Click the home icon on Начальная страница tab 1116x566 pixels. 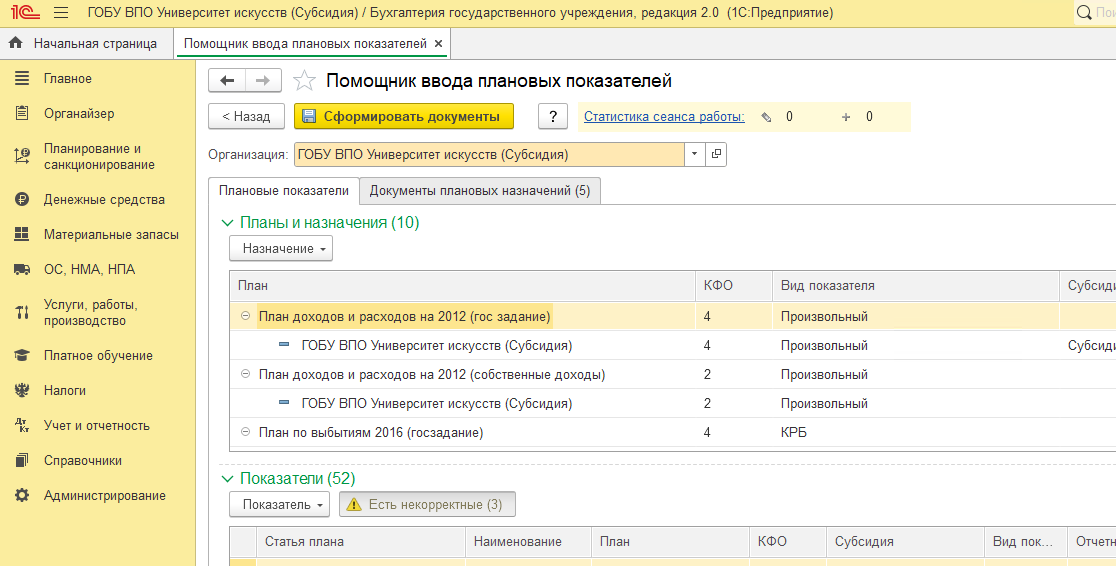coord(16,43)
